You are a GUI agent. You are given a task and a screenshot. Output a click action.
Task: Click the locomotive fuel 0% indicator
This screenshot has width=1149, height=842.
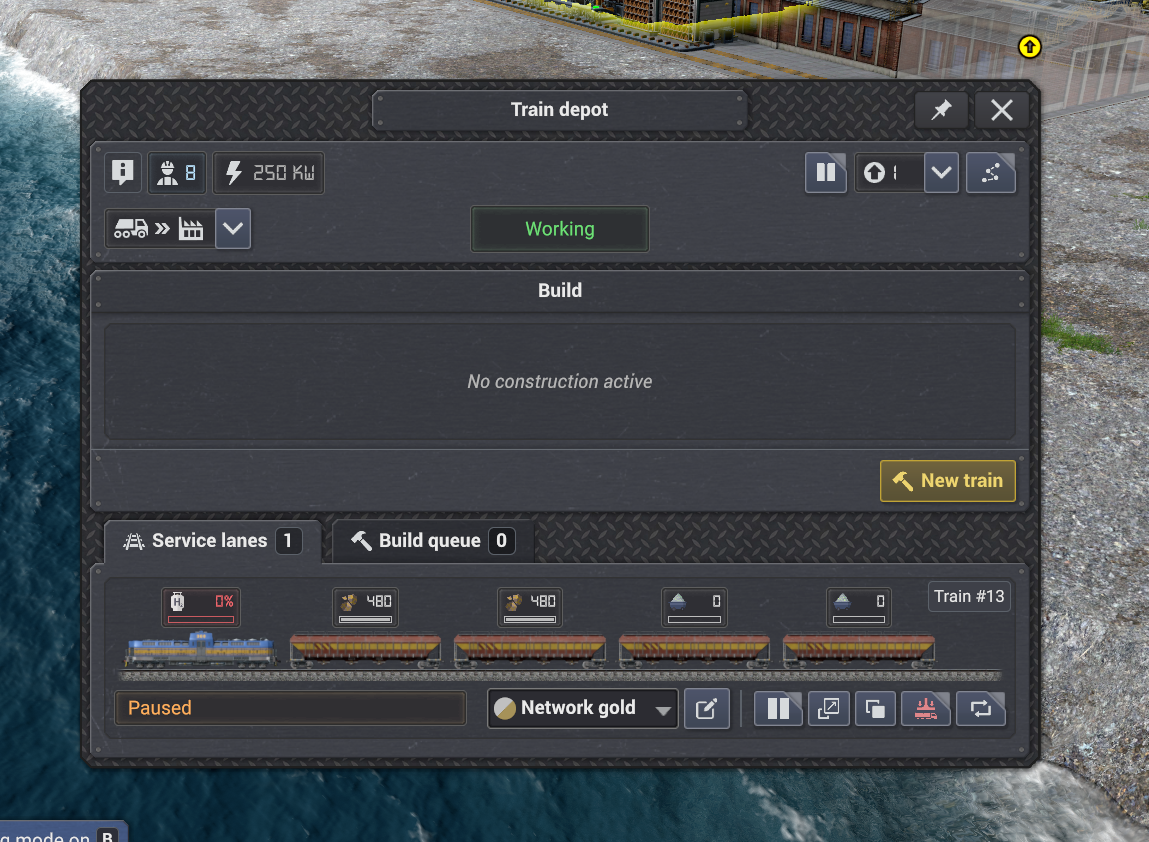click(201, 607)
